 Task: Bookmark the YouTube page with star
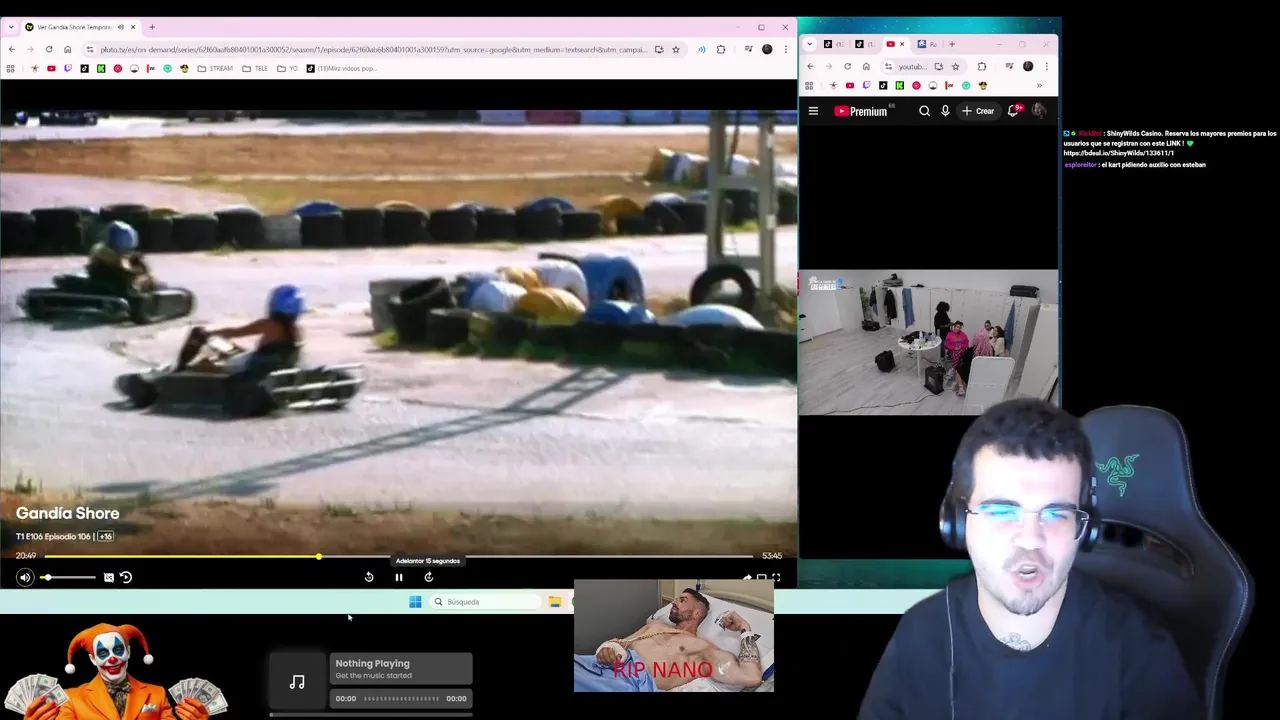955,66
